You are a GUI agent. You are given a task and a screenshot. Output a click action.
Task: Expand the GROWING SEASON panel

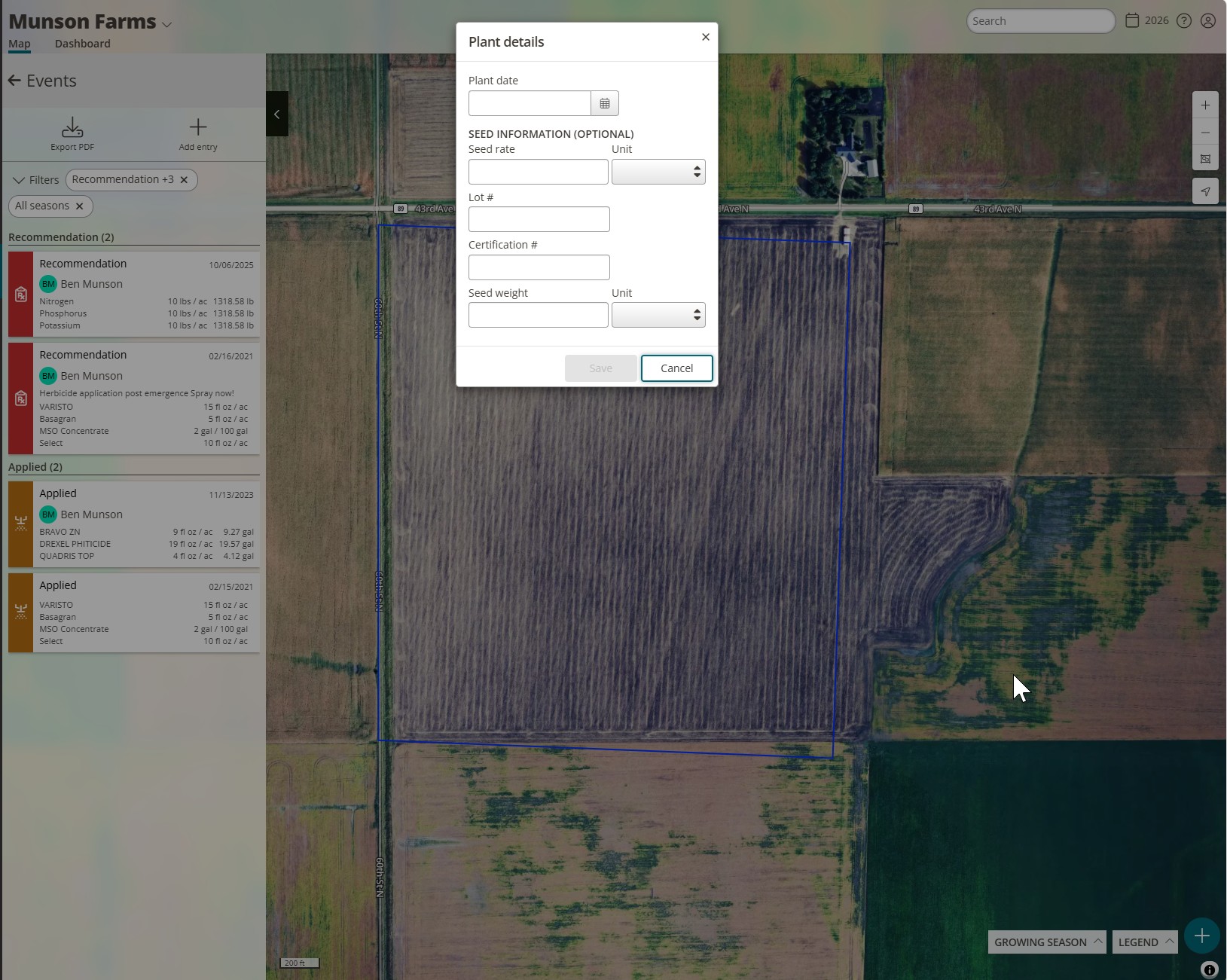tap(1047, 942)
